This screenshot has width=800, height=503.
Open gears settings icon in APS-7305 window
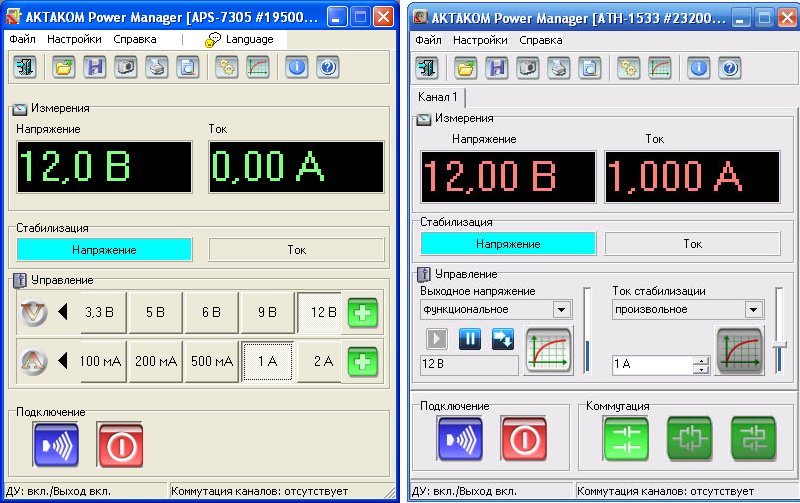[227, 67]
